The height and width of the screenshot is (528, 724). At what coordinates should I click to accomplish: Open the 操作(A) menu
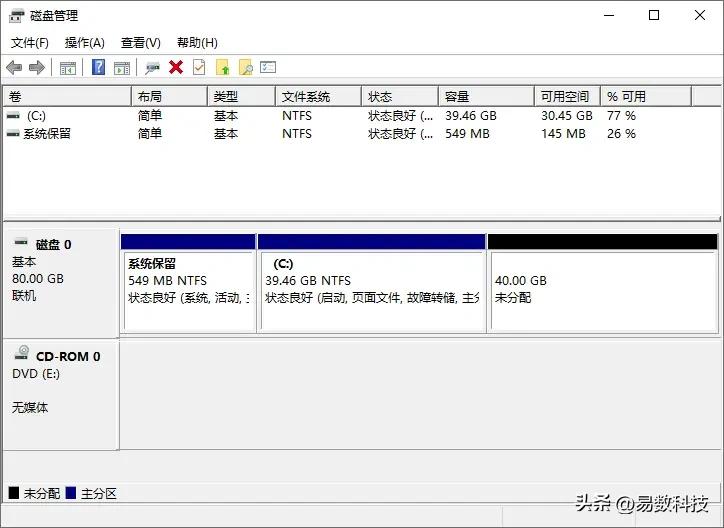click(x=84, y=43)
